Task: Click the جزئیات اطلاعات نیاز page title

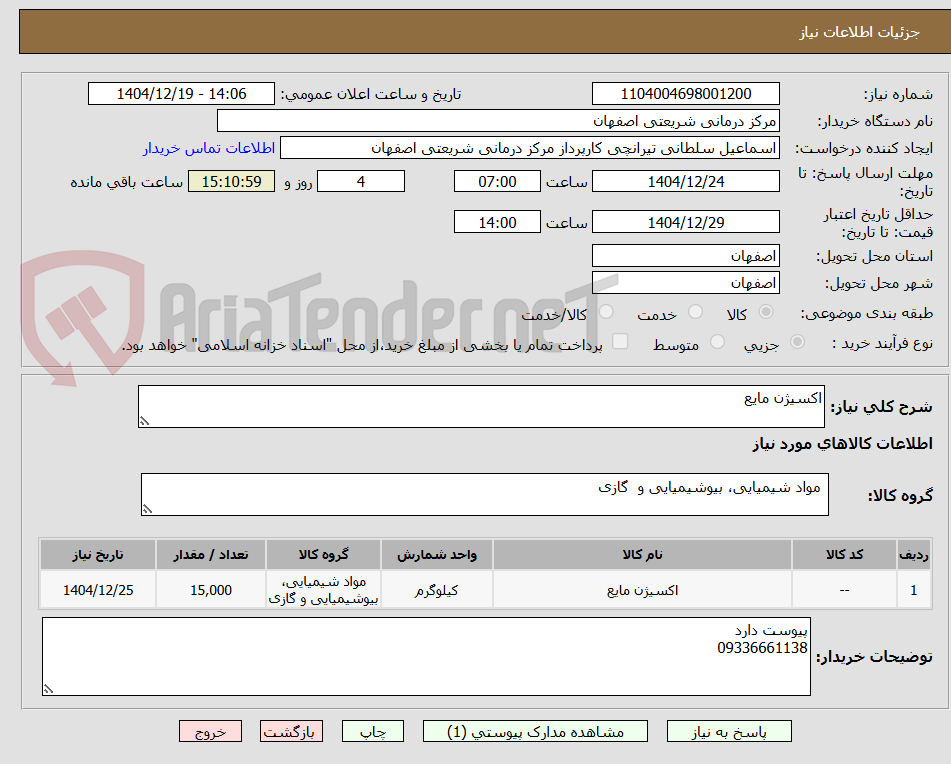Action: coord(859,32)
